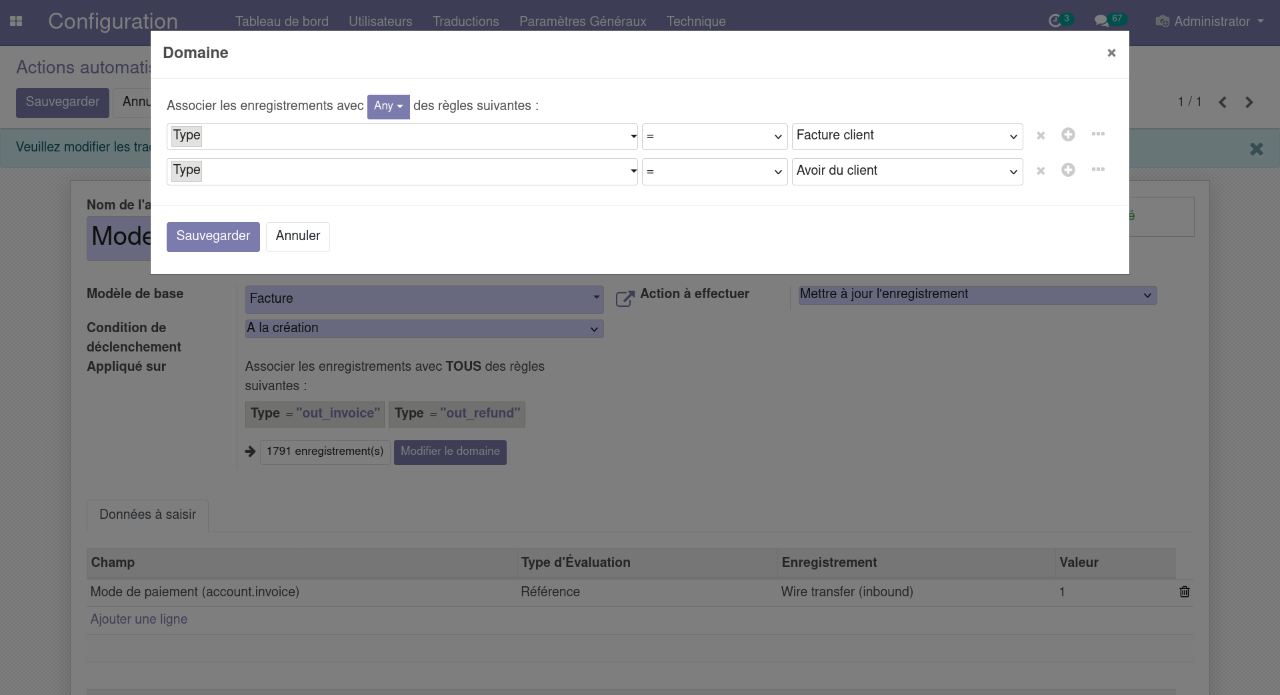Open the activities clock icon
Image resolution: width=1280 pixels, height=695 pixels.
coord(1055,21)
